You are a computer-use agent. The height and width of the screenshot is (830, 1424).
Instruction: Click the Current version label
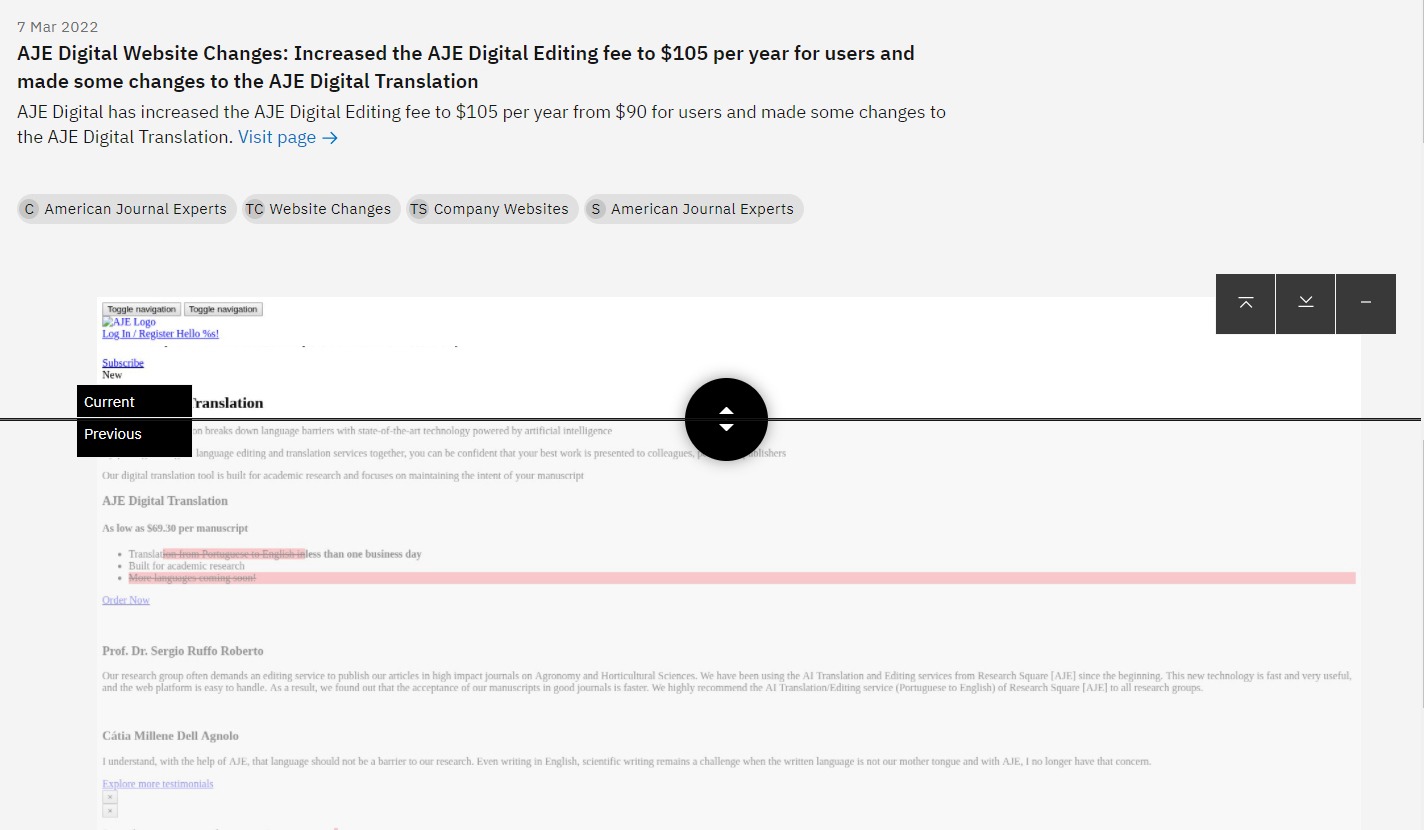pos(134,402)
